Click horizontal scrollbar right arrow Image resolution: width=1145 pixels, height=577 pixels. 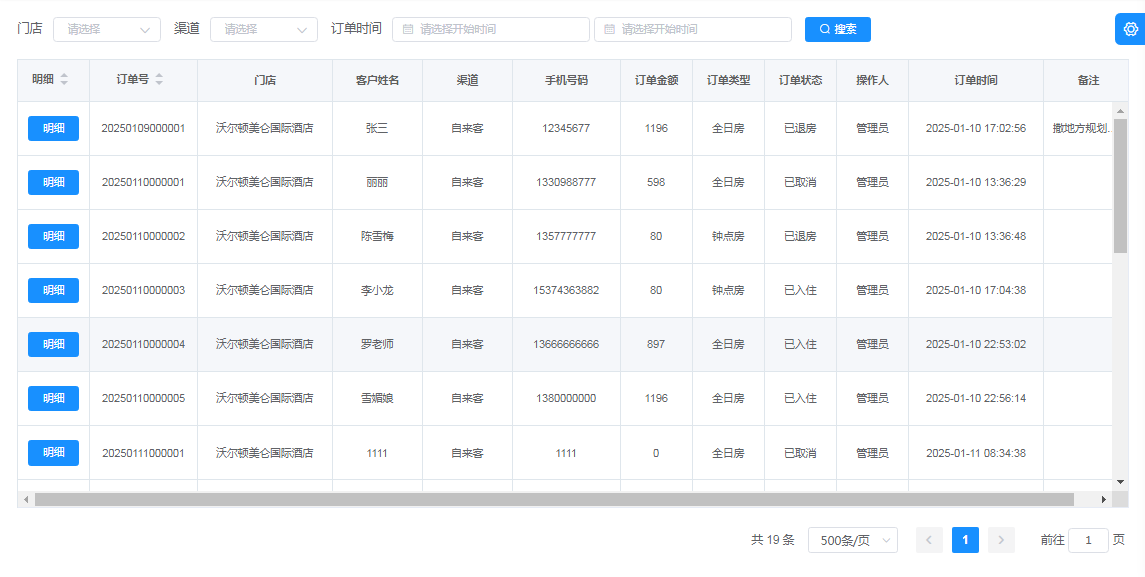(x=1104, y=499)
